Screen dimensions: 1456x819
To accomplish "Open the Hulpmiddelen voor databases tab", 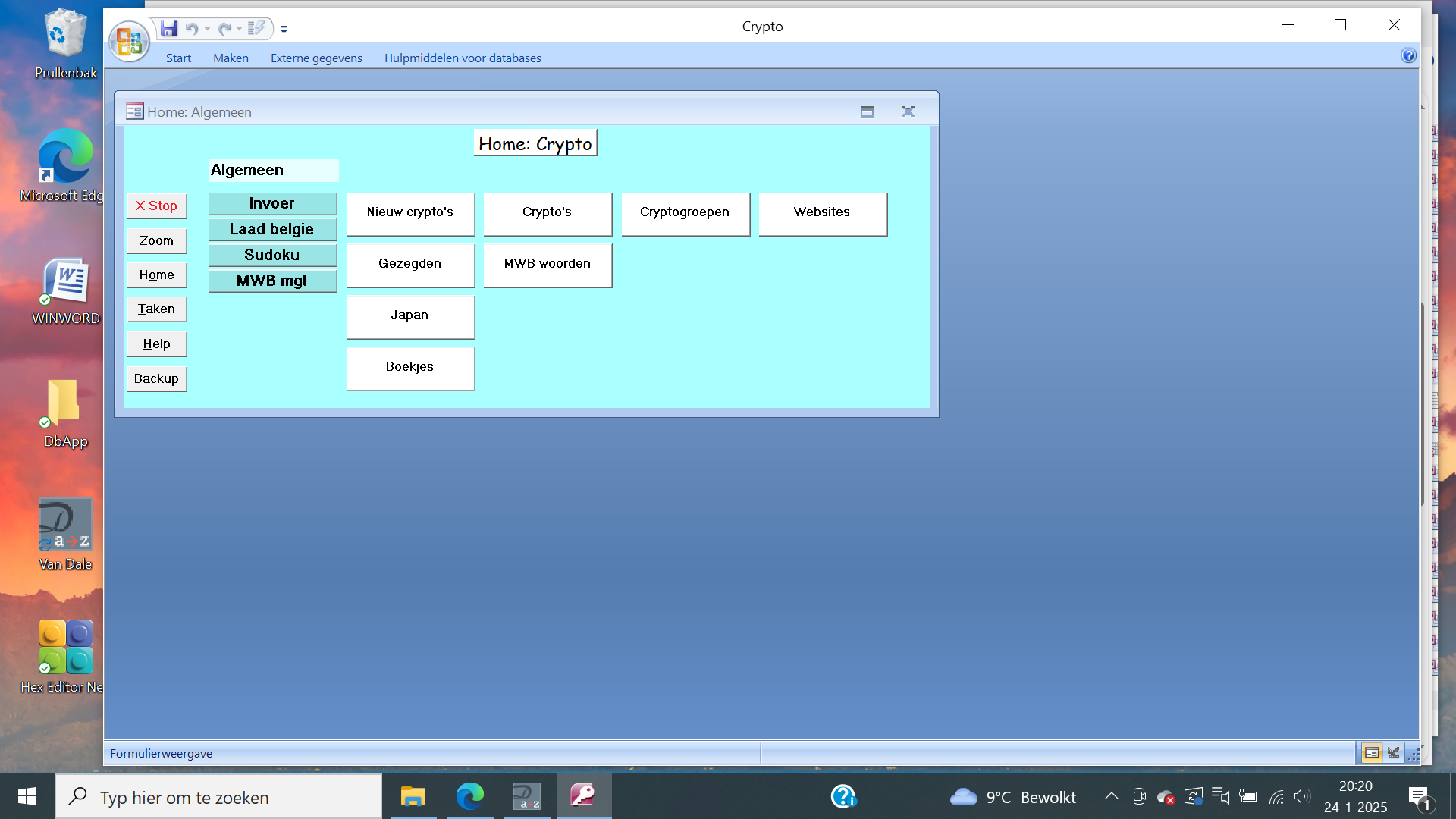I will coord(463,58).
